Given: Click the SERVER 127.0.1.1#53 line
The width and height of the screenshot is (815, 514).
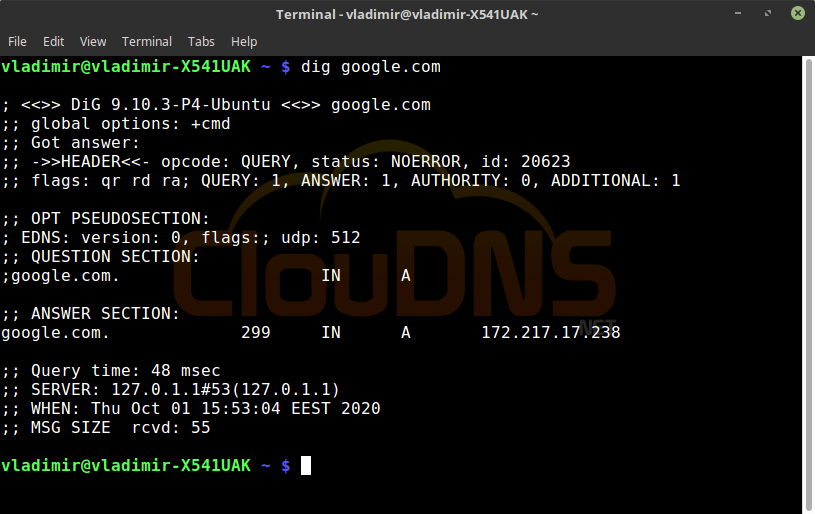Looking at the screenshot, I should pyautogui.click(x=170, y=390).
